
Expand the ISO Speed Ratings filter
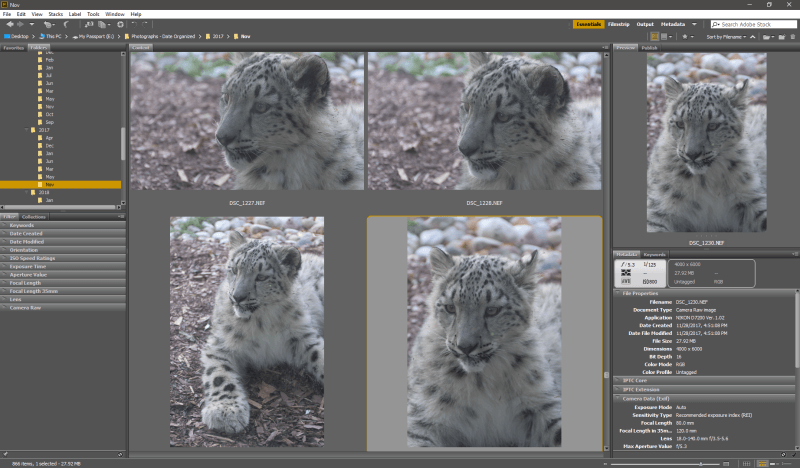coord(63,258)
